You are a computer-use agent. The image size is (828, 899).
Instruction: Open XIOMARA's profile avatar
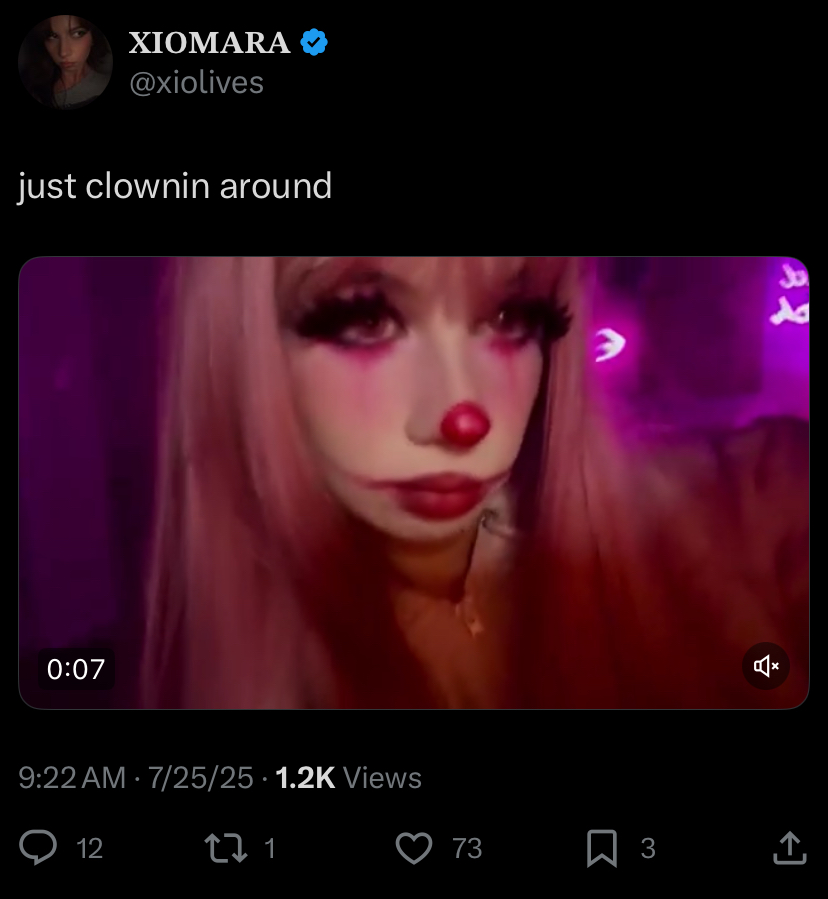pos(65,62)
